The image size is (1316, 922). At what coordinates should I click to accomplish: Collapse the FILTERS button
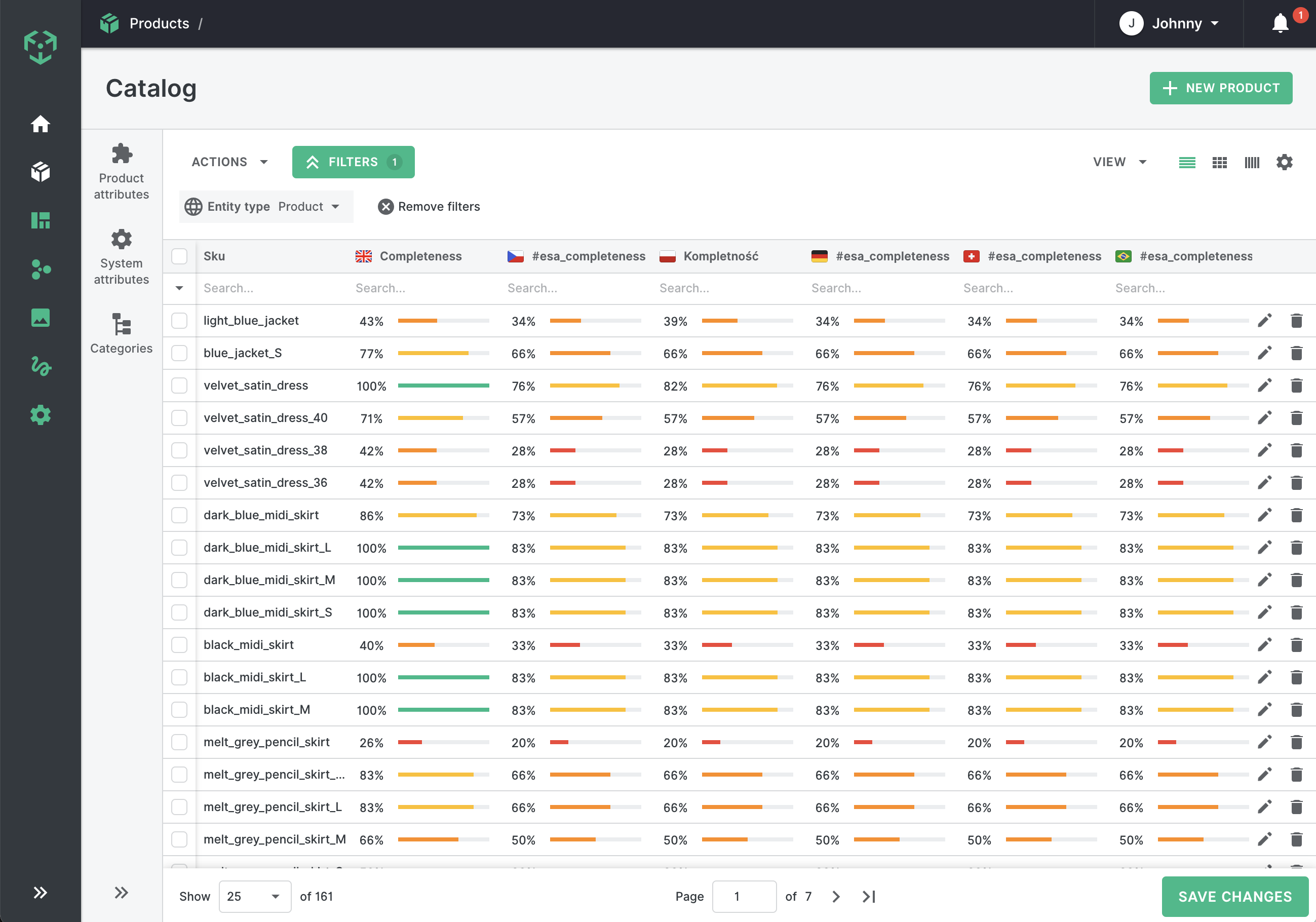[353, 162]
